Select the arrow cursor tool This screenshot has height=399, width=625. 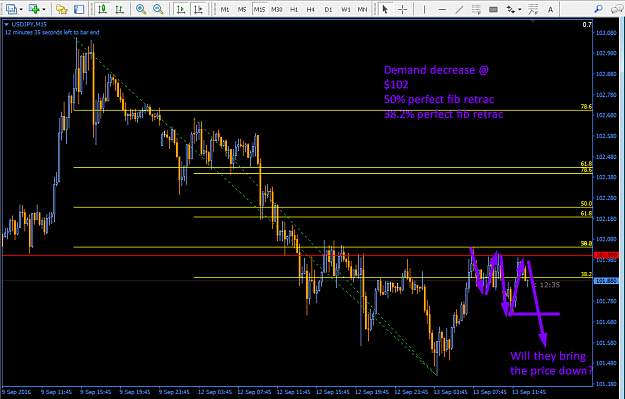pyautogui.click(x=385, y=9)
